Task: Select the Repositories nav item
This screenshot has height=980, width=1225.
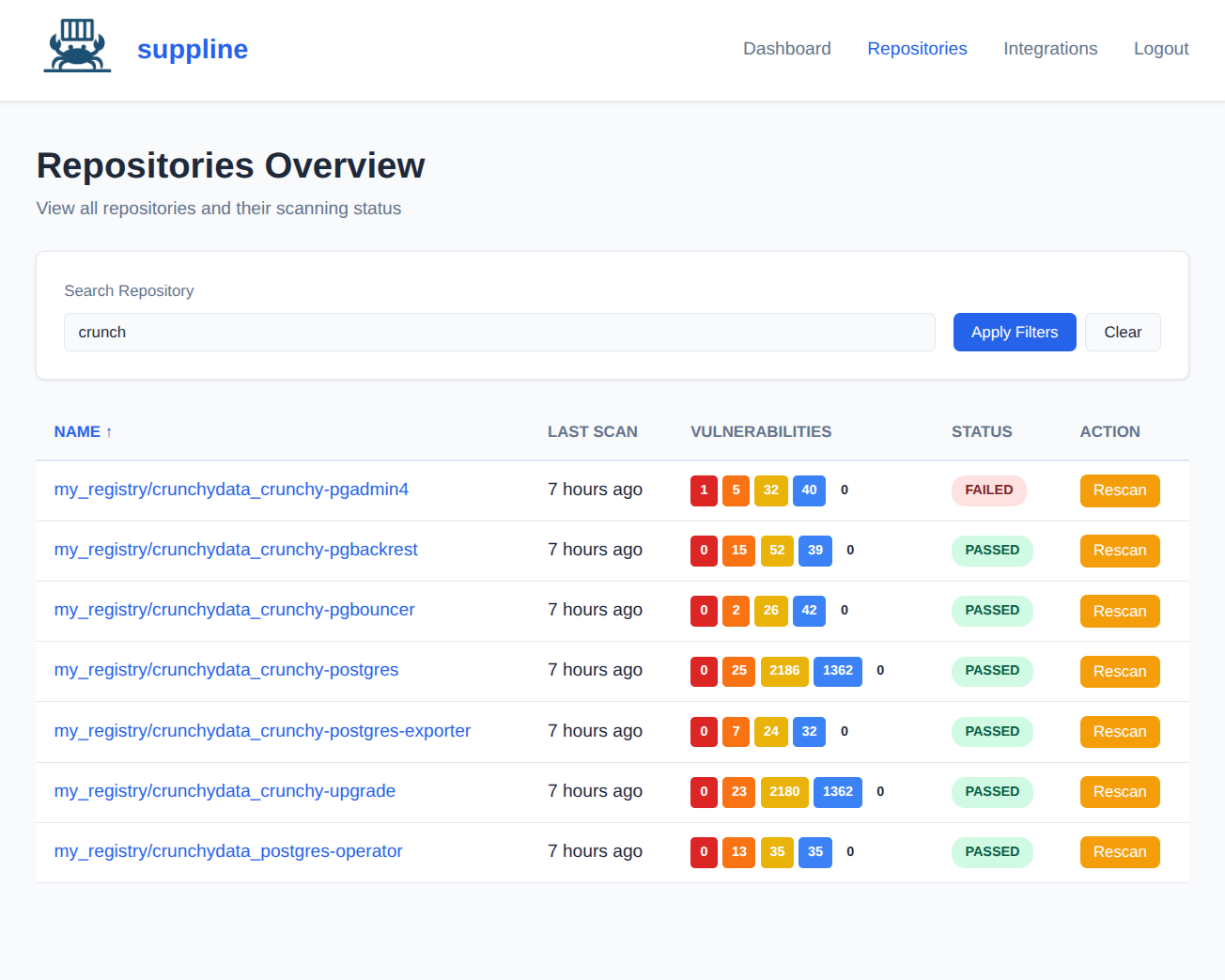Action: [917, 48]
